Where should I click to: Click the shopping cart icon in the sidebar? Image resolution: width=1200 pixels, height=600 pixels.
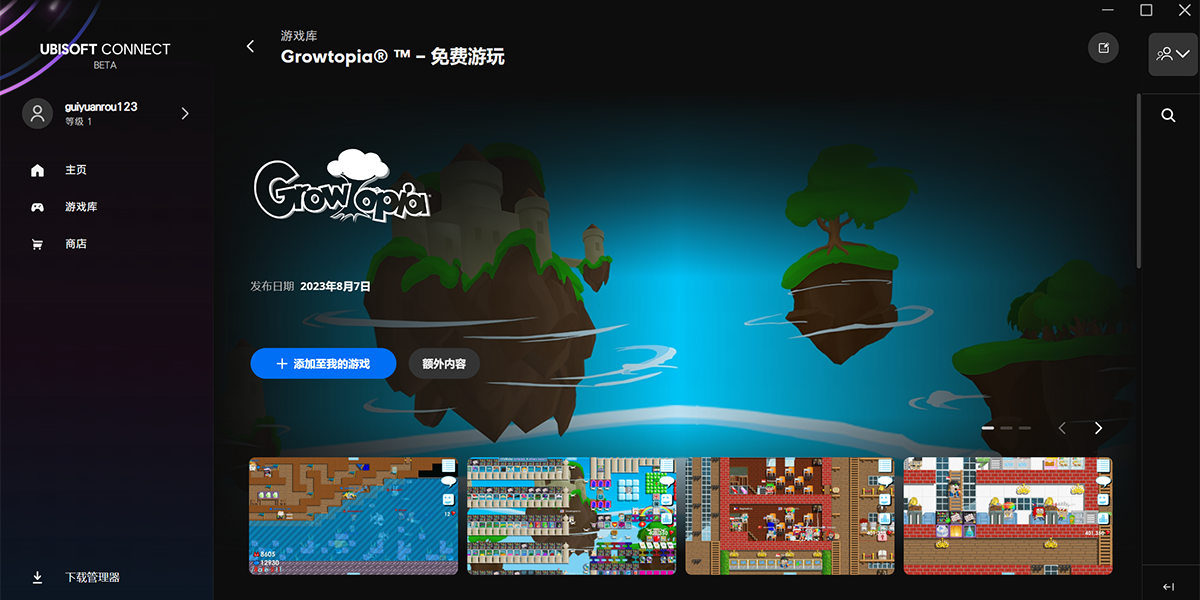tap(38, 244)
